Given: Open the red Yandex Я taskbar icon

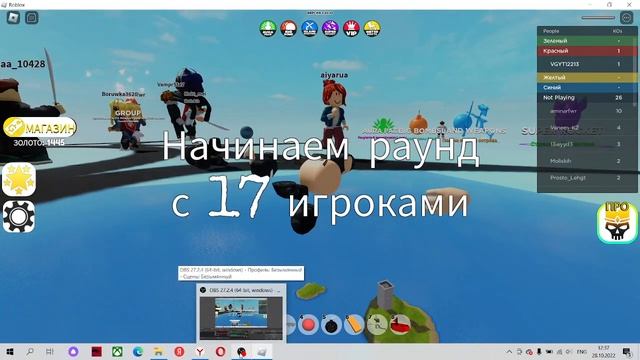Looking at the screenshot, I should coord(179,351).
